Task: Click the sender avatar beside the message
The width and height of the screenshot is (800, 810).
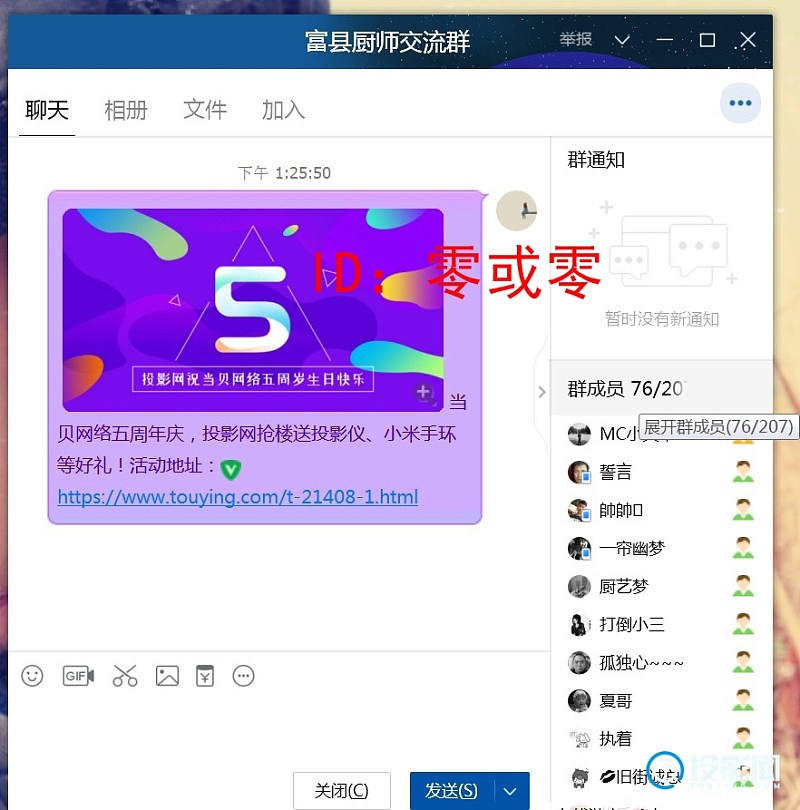Action: click(516, 211)
